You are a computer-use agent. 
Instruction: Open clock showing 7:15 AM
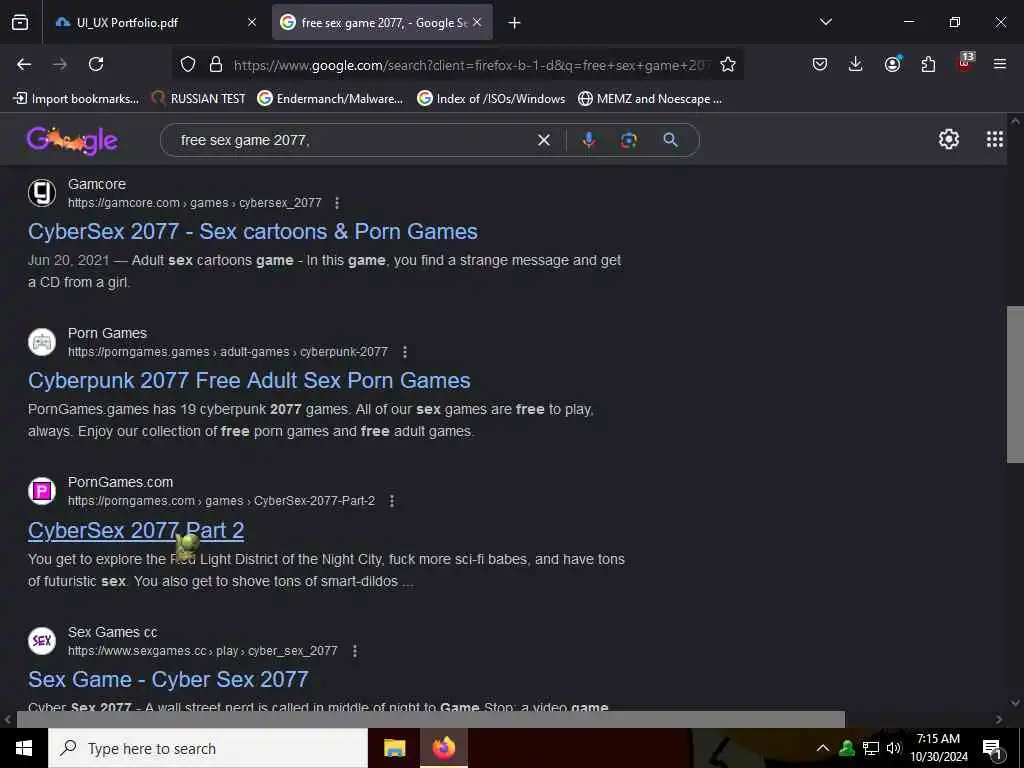click(938, 748)
